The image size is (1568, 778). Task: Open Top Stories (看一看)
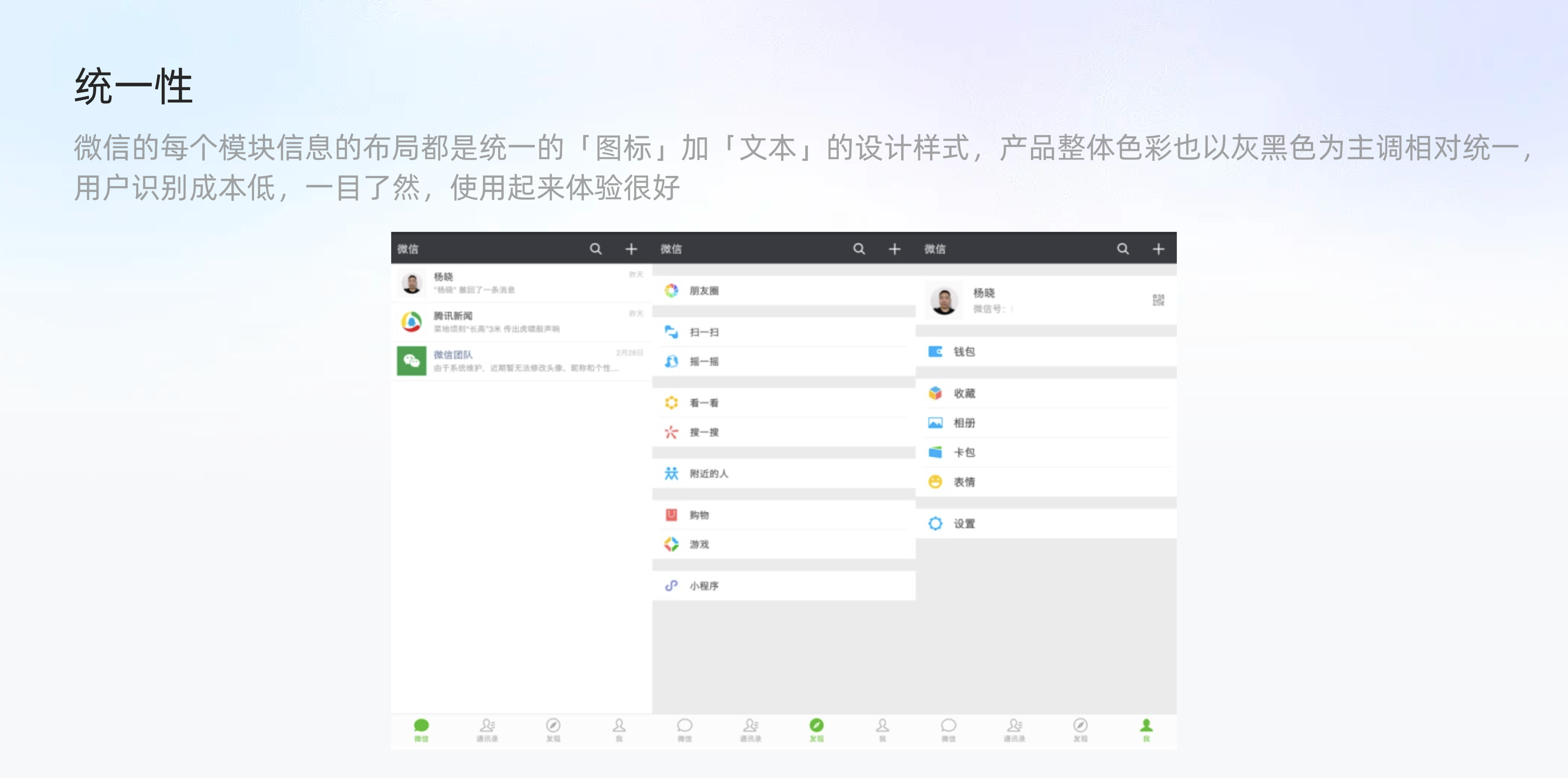click(704, 403)
